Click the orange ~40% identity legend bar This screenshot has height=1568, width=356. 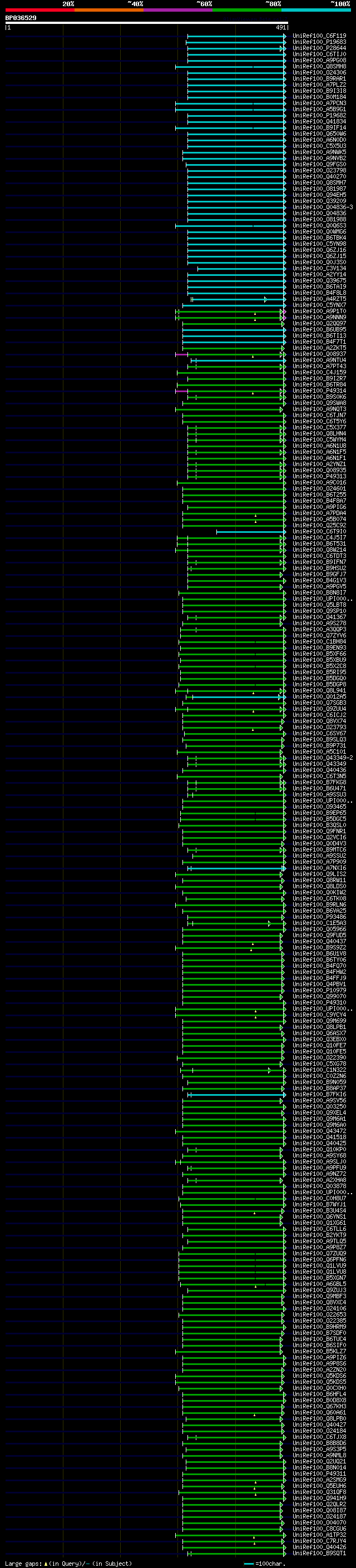109,10
